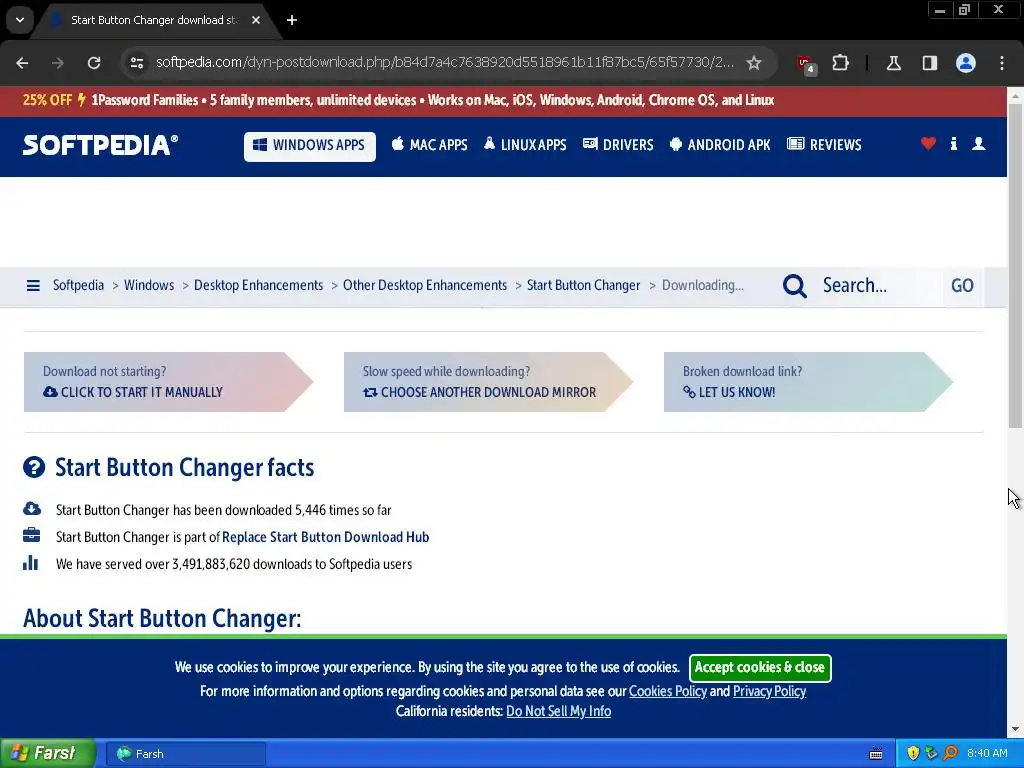Click the browser forward arrow

58,63
